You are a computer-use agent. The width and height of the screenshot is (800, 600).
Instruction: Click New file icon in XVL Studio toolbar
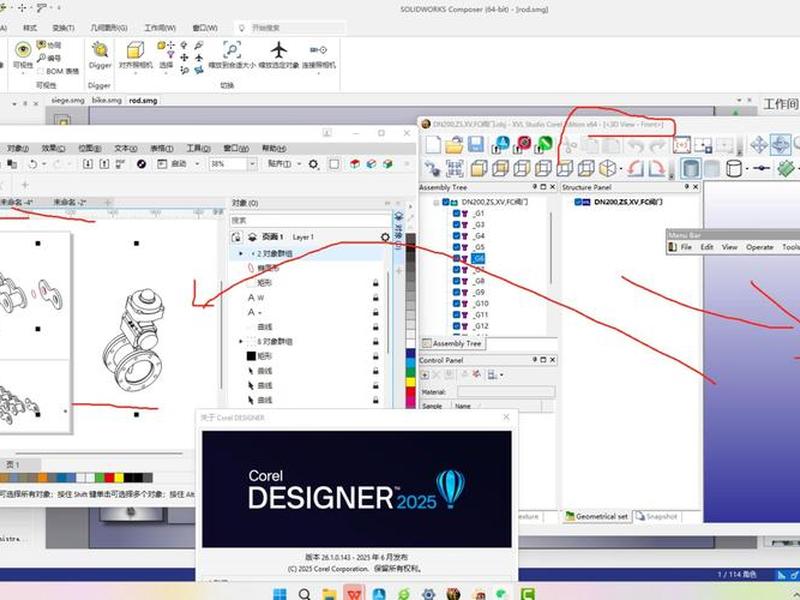coord(433,144)
